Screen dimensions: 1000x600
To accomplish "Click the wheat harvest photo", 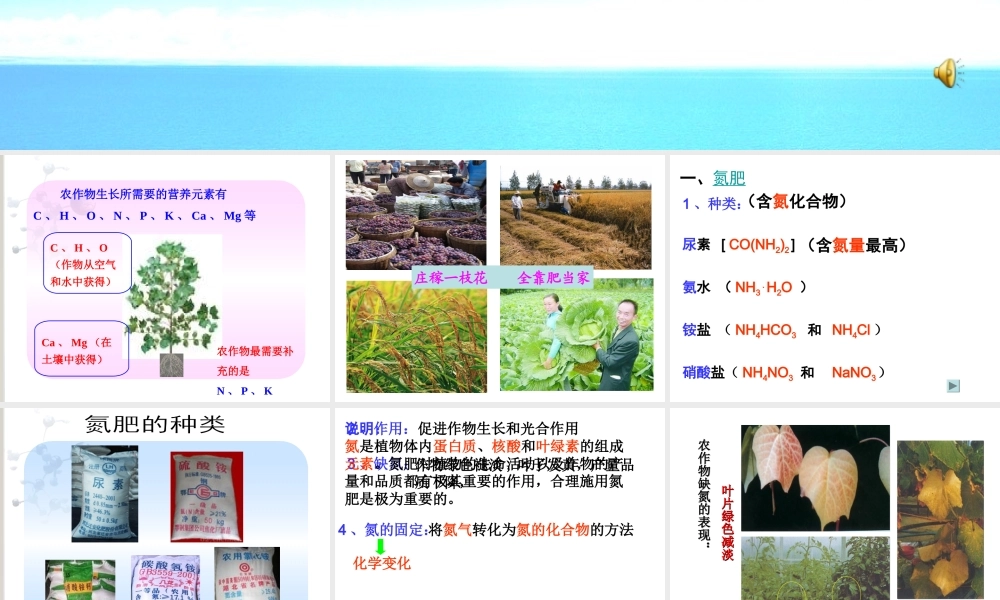I will coord(576,217).
